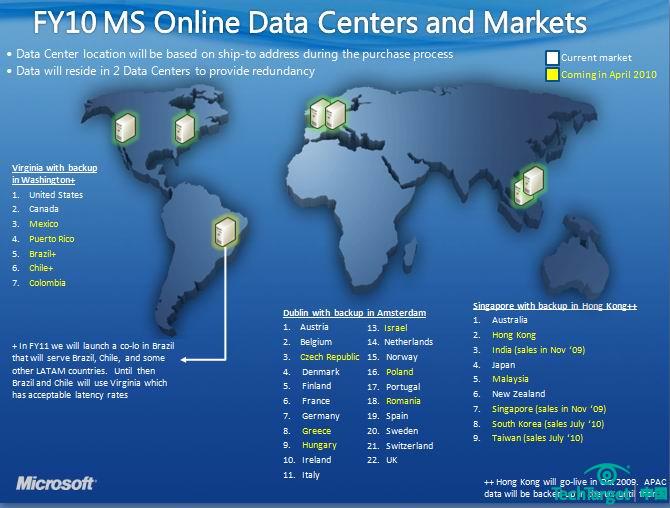
Task: Click the 'Portugal' list entry
Action: click(x=403, y=387)
